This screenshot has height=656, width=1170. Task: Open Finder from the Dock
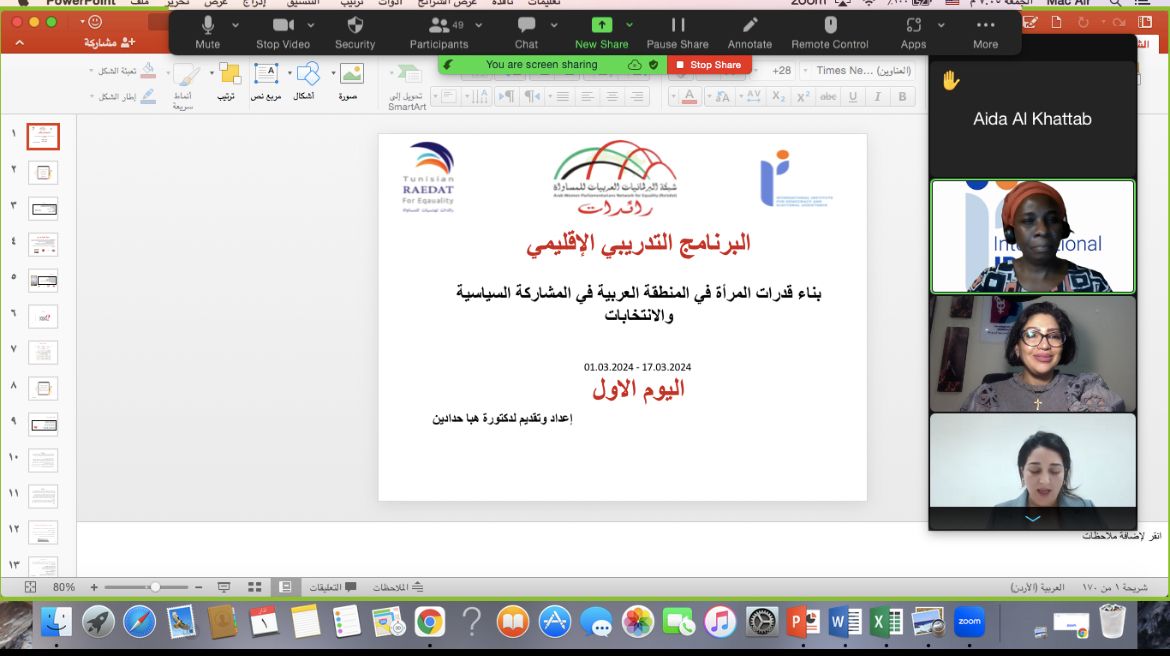[56, 621]
